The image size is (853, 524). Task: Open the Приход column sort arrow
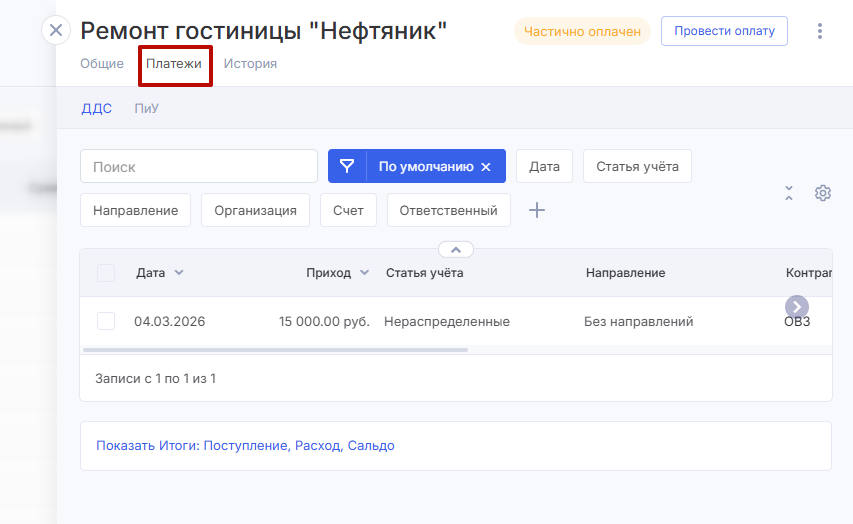pos(365,273)
